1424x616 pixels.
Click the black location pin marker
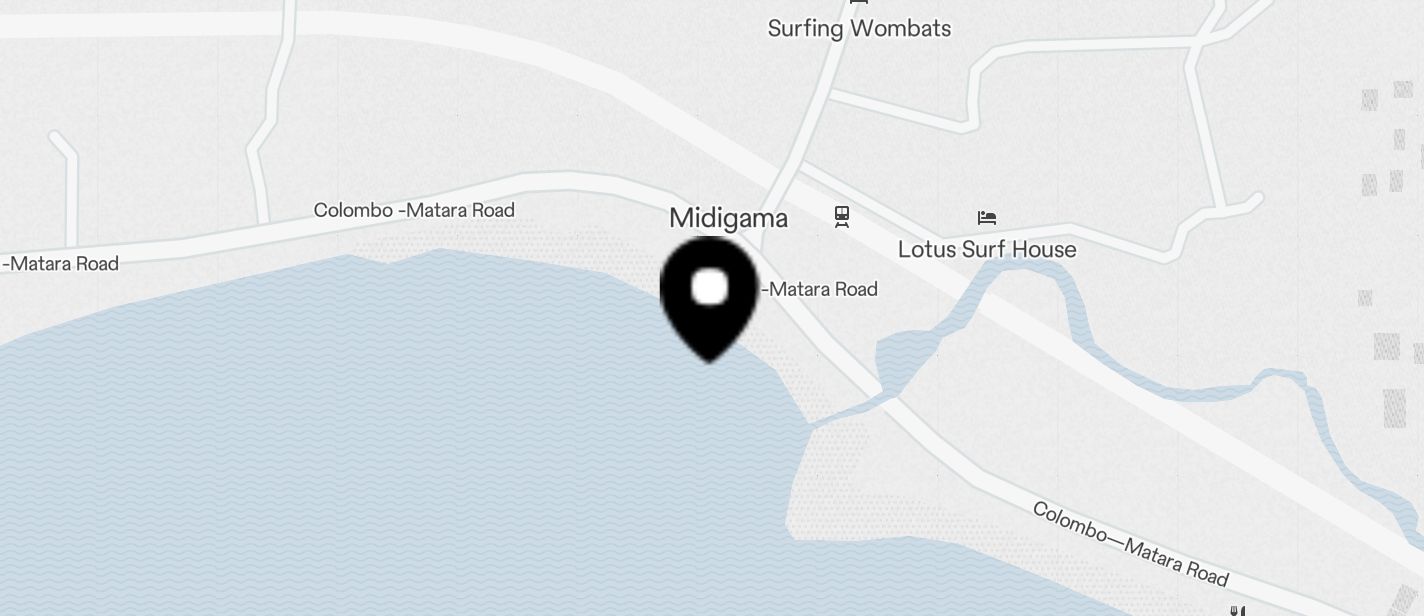pyautogui.click(x=710, y=299)
